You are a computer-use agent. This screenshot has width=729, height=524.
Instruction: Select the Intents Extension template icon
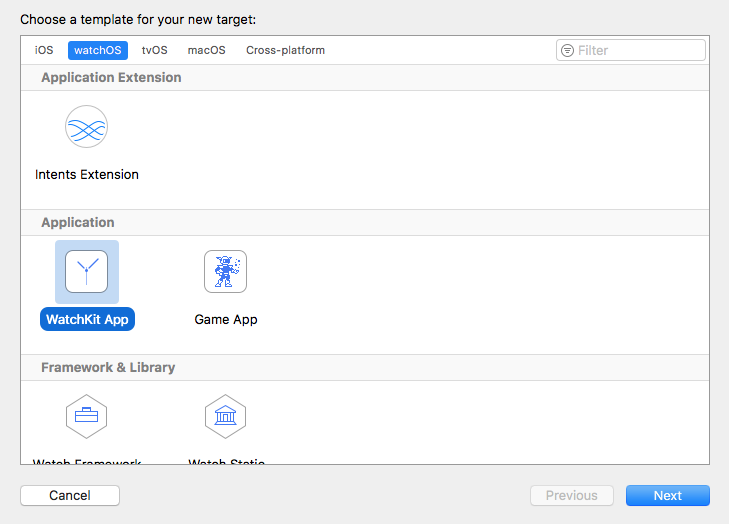(86, 127)
